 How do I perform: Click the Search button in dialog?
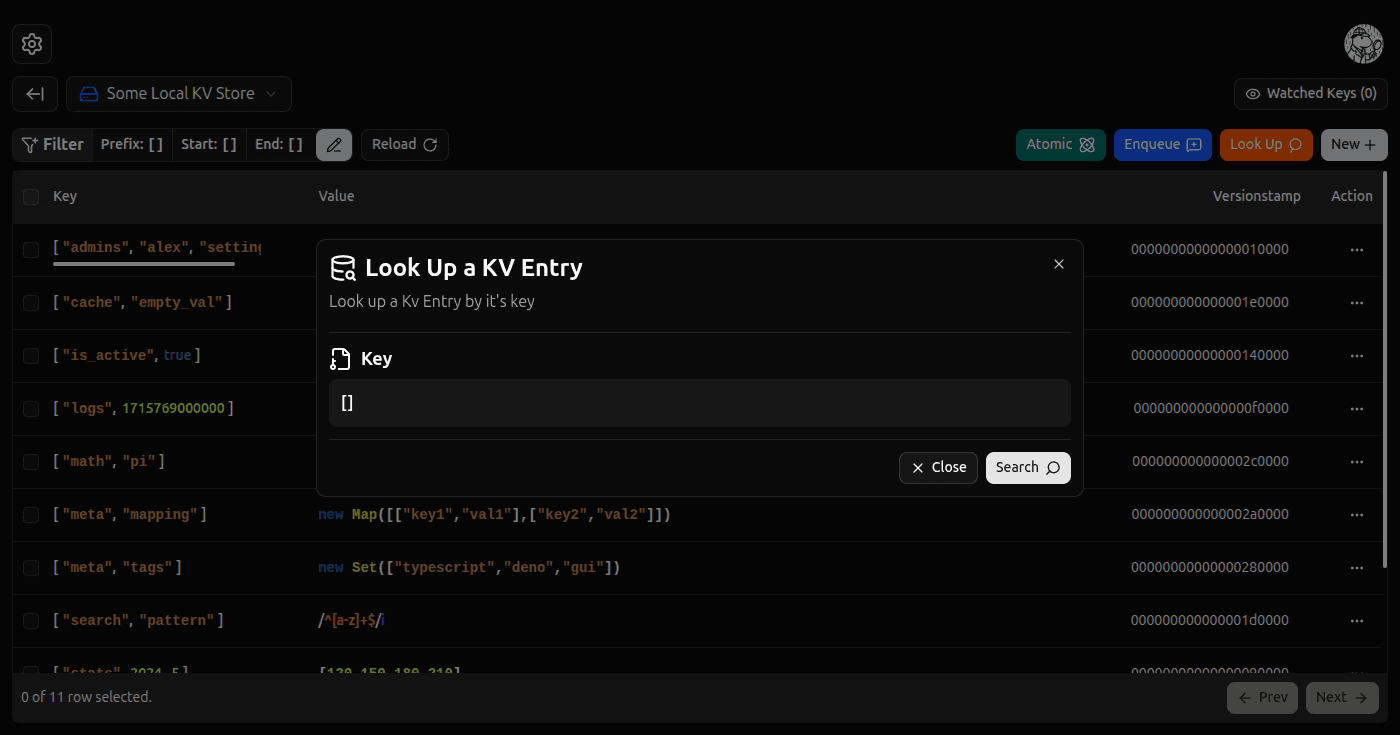point(1028,468)
